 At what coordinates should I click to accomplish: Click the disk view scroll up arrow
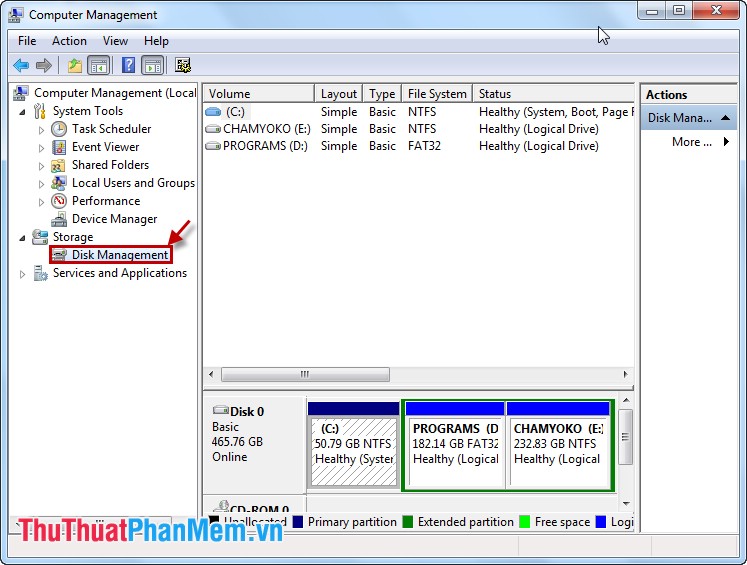point(626,400)
